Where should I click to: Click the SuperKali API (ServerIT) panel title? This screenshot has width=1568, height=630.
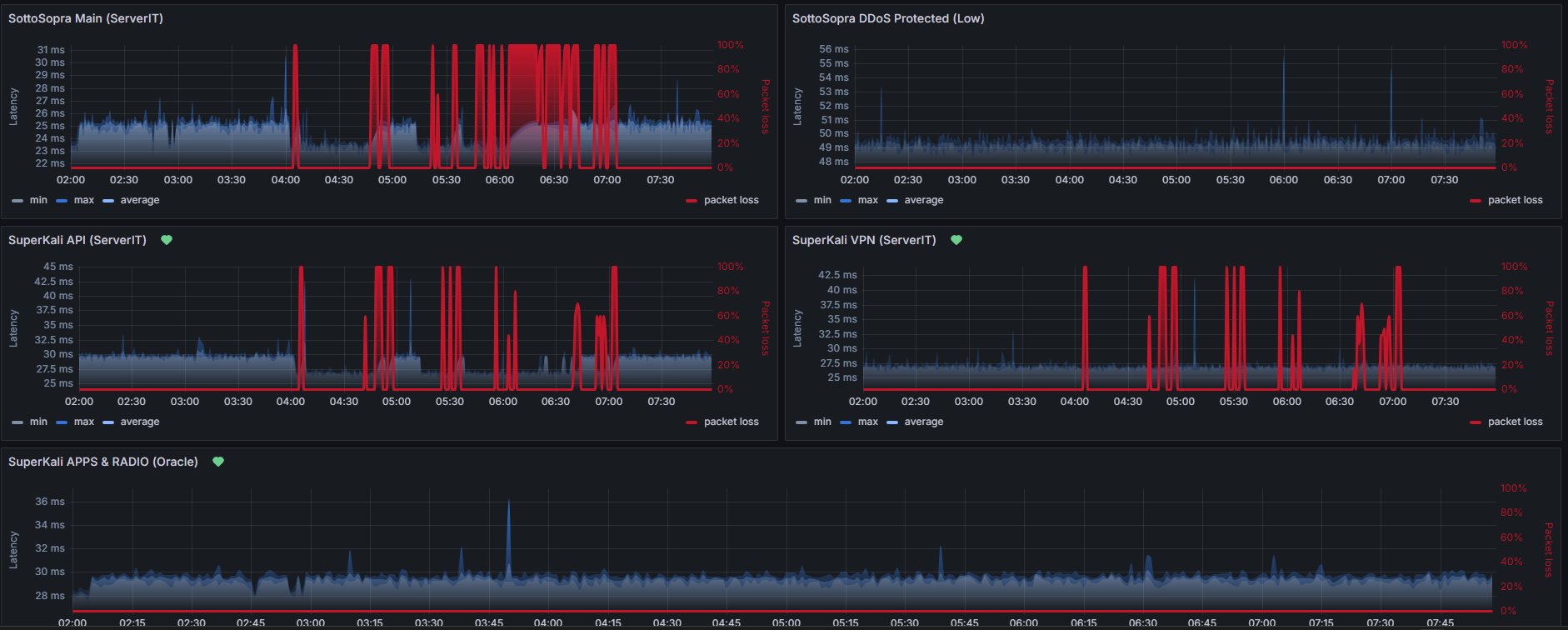click(77, 240)
